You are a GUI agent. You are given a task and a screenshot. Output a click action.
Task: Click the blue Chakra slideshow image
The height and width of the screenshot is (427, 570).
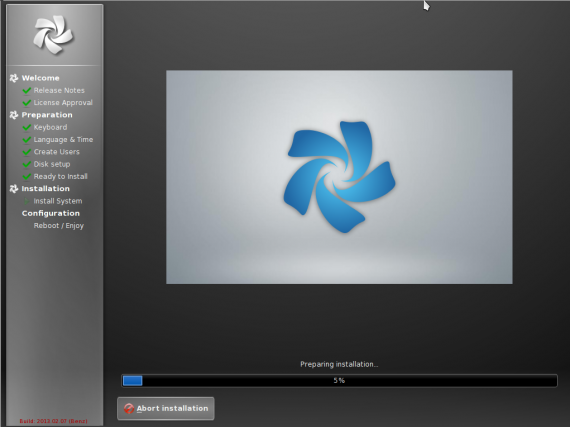click(x=339, y=177)
